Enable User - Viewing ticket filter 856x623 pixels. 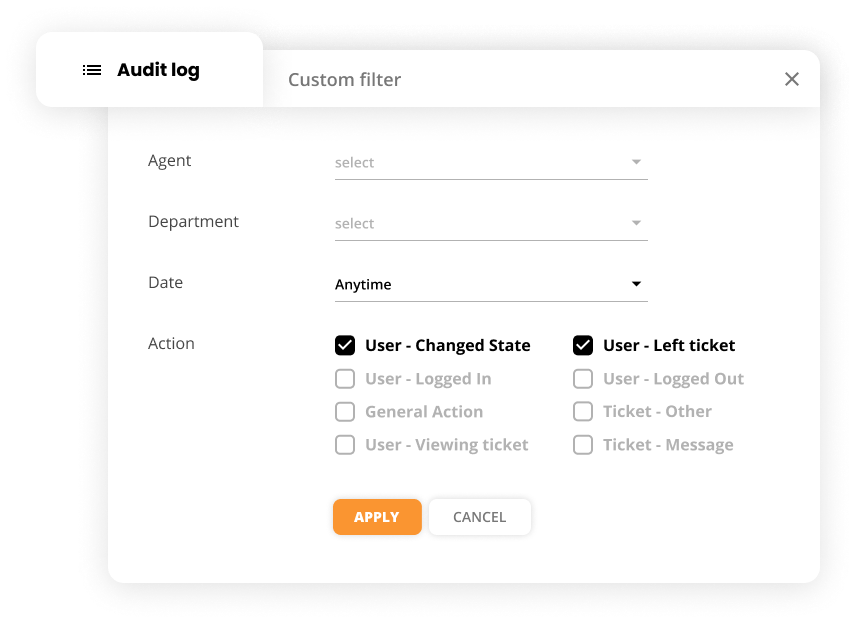pos(345,444)
